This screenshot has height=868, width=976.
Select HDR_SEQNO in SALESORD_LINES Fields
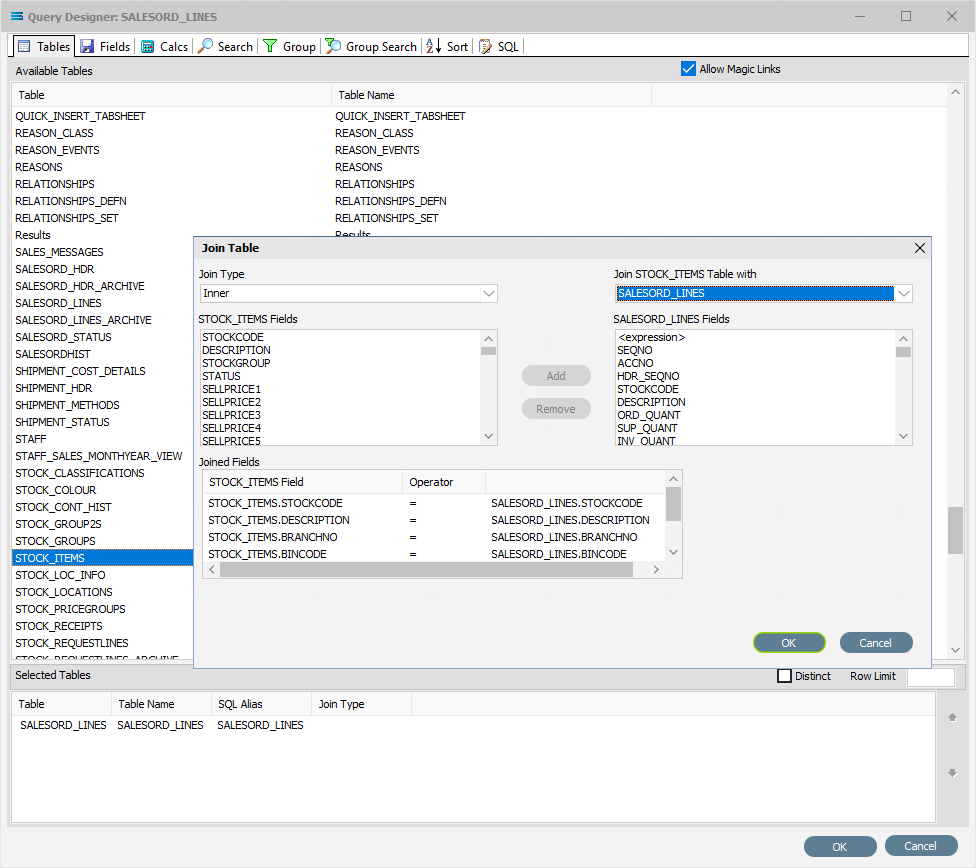(x=648, y=376)
